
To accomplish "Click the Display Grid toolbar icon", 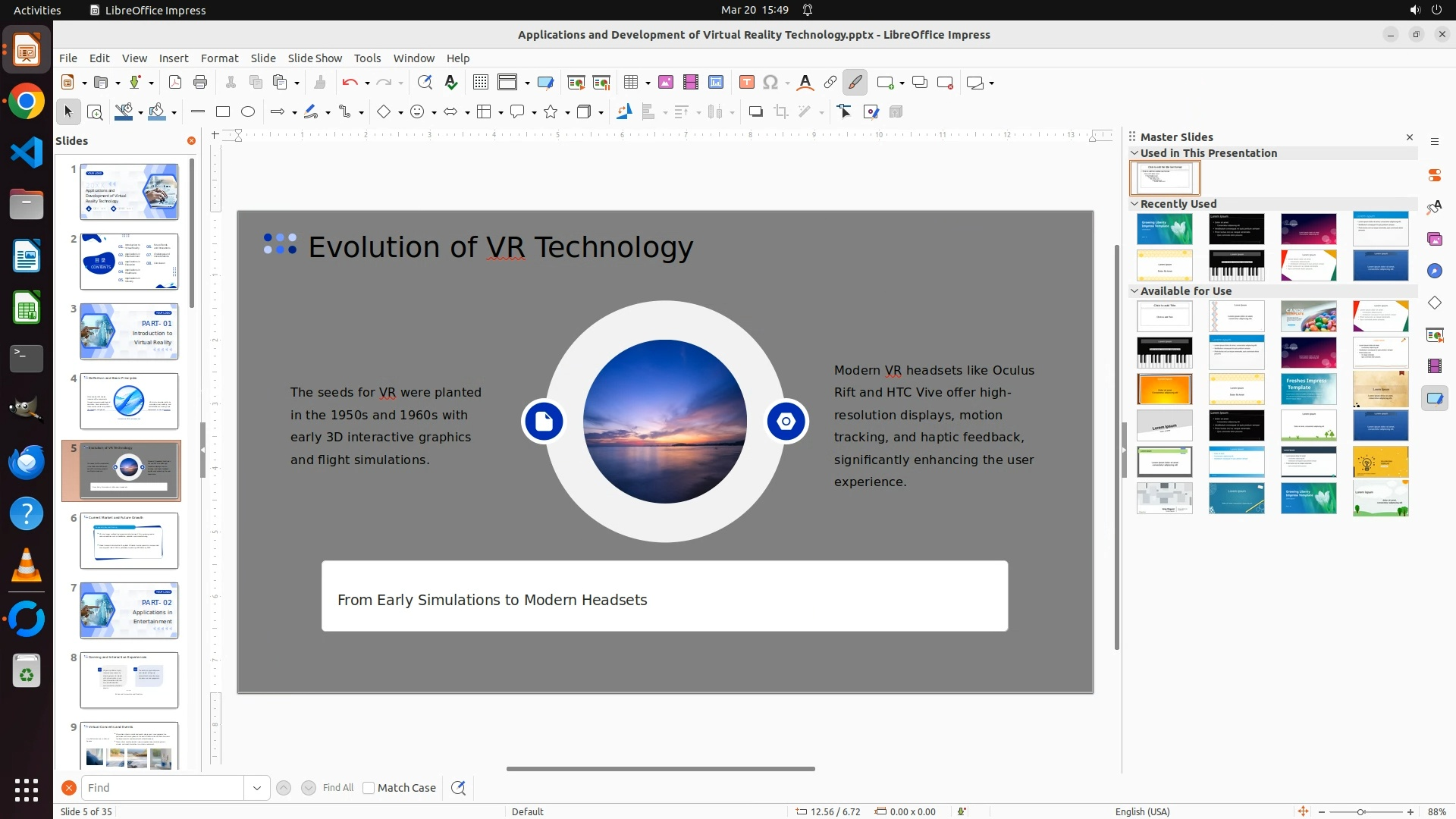I will click(x=480, y=83).
